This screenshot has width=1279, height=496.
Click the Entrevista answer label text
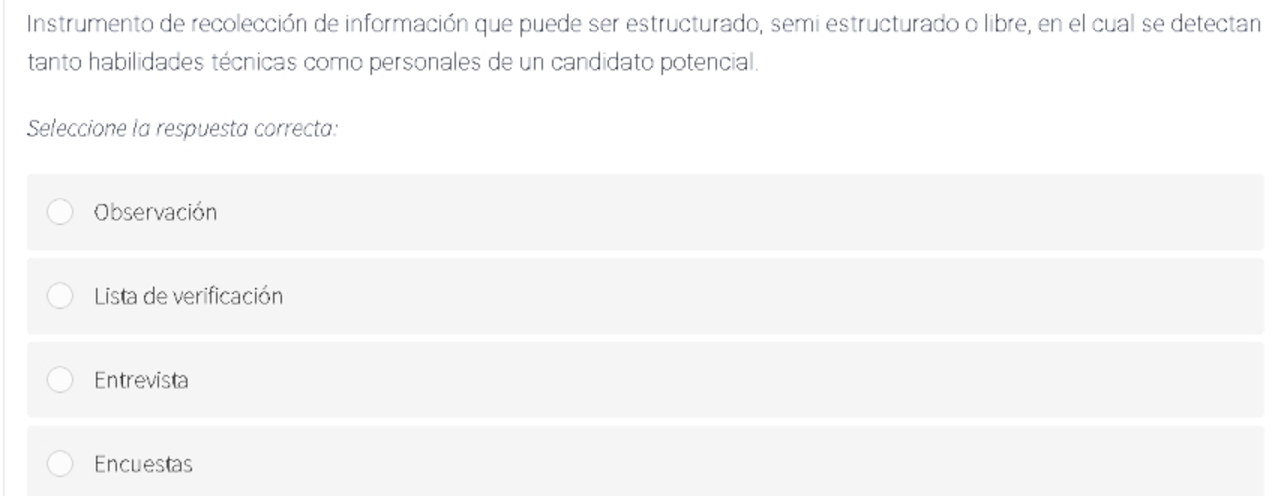click(141, 381)
